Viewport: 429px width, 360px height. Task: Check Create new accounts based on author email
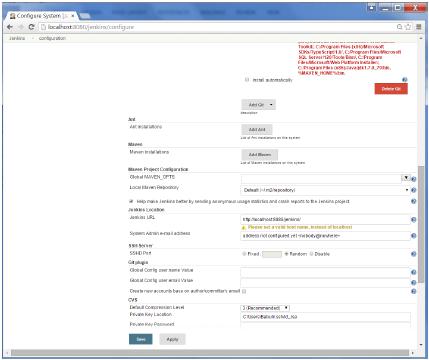[244, 291]
